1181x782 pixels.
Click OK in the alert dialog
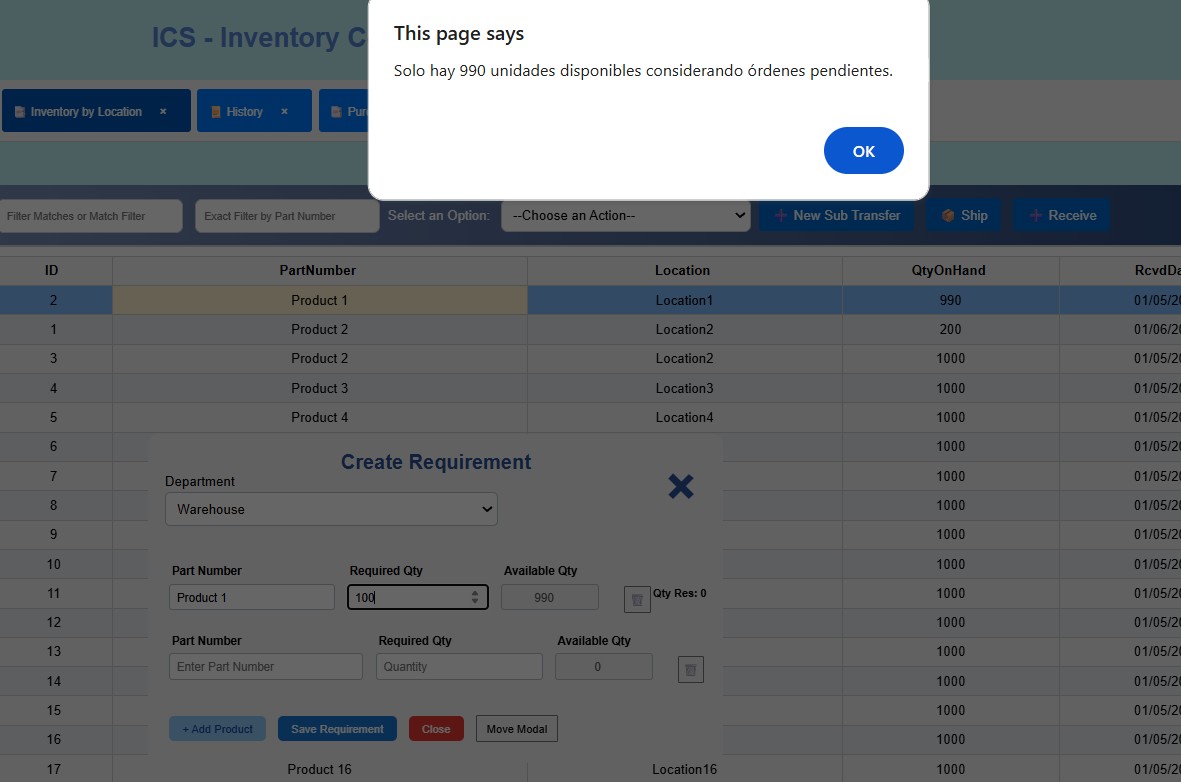click(863, 151)
